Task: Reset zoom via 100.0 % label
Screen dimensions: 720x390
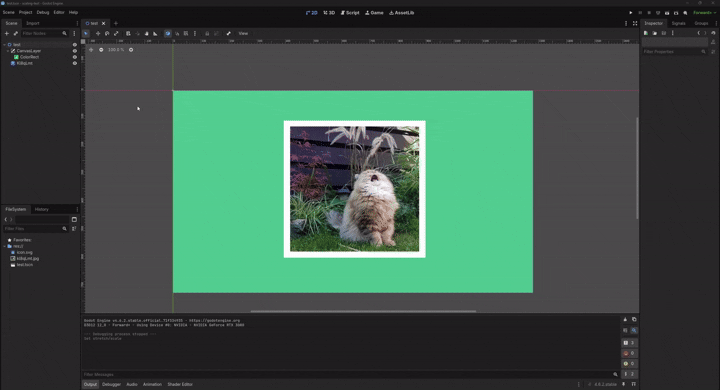Action: coord(116,50)
